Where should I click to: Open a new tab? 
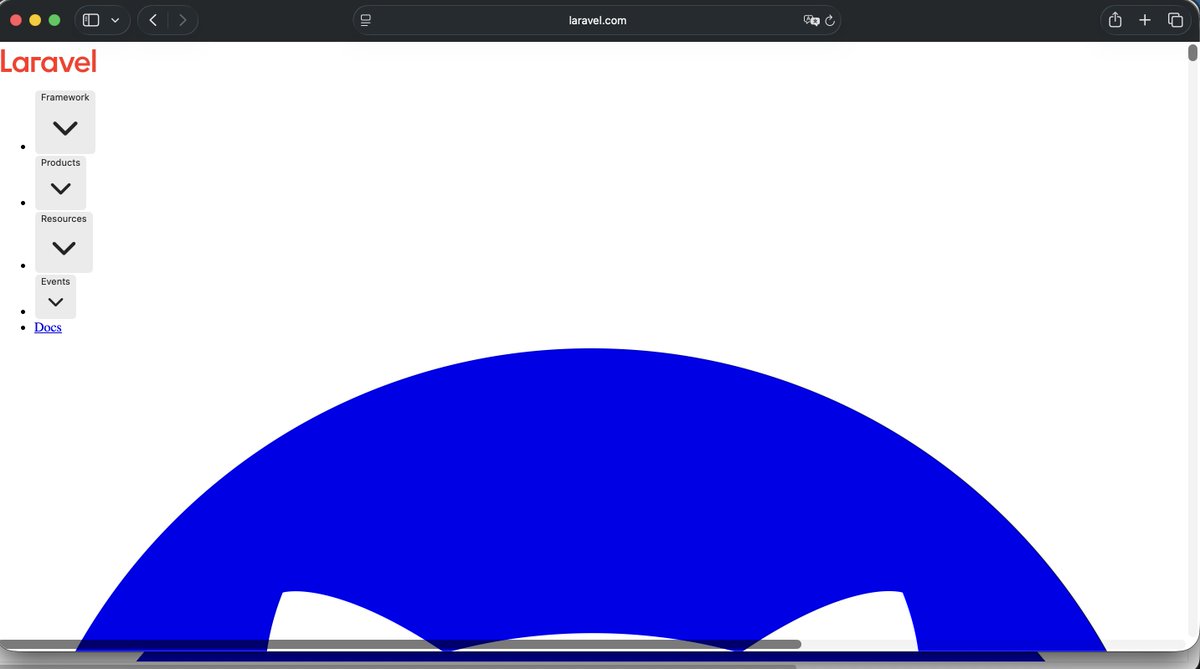pyautogui.click(x=1145, y=20)
